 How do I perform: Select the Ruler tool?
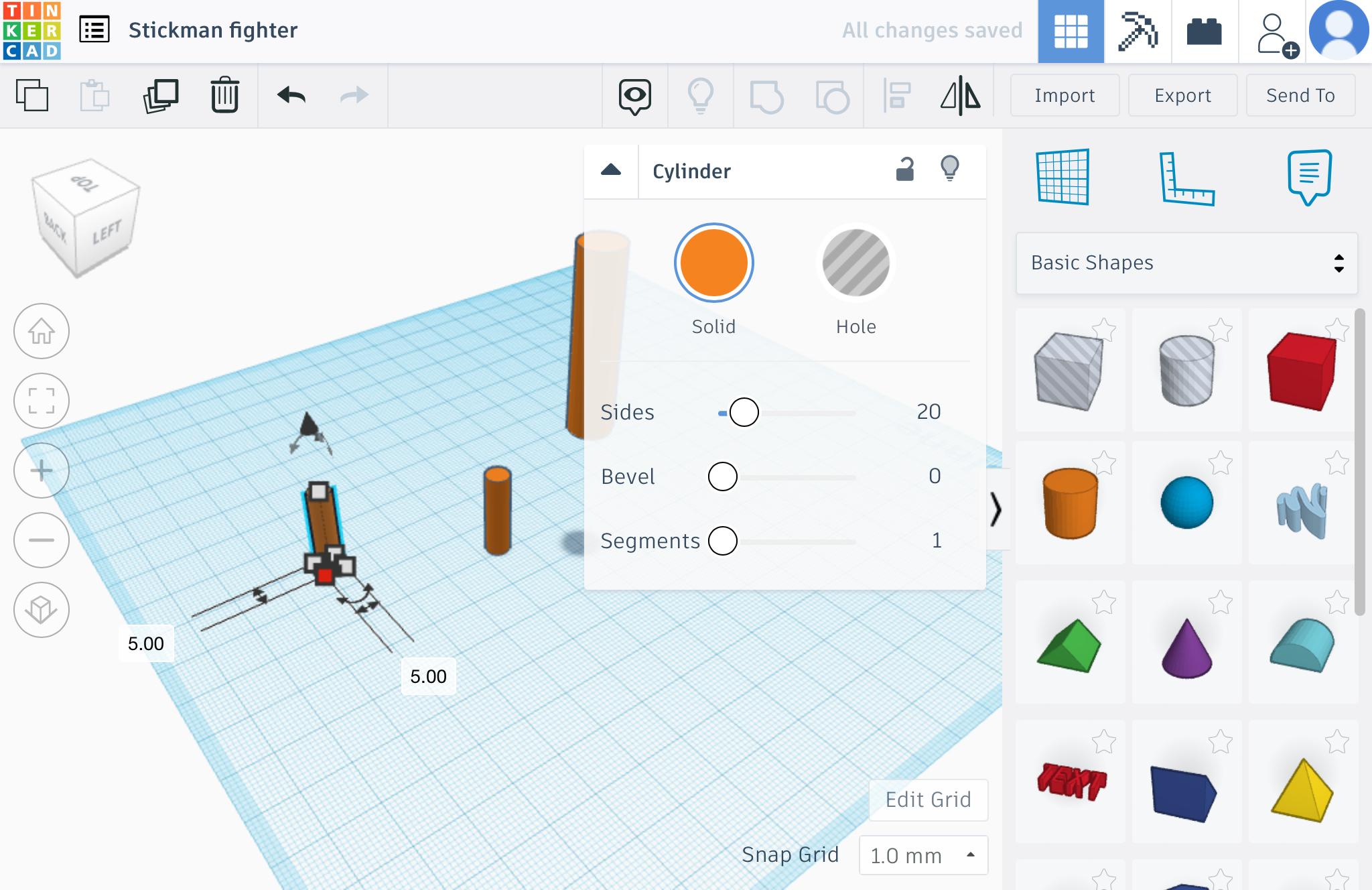coord(1186,178)
